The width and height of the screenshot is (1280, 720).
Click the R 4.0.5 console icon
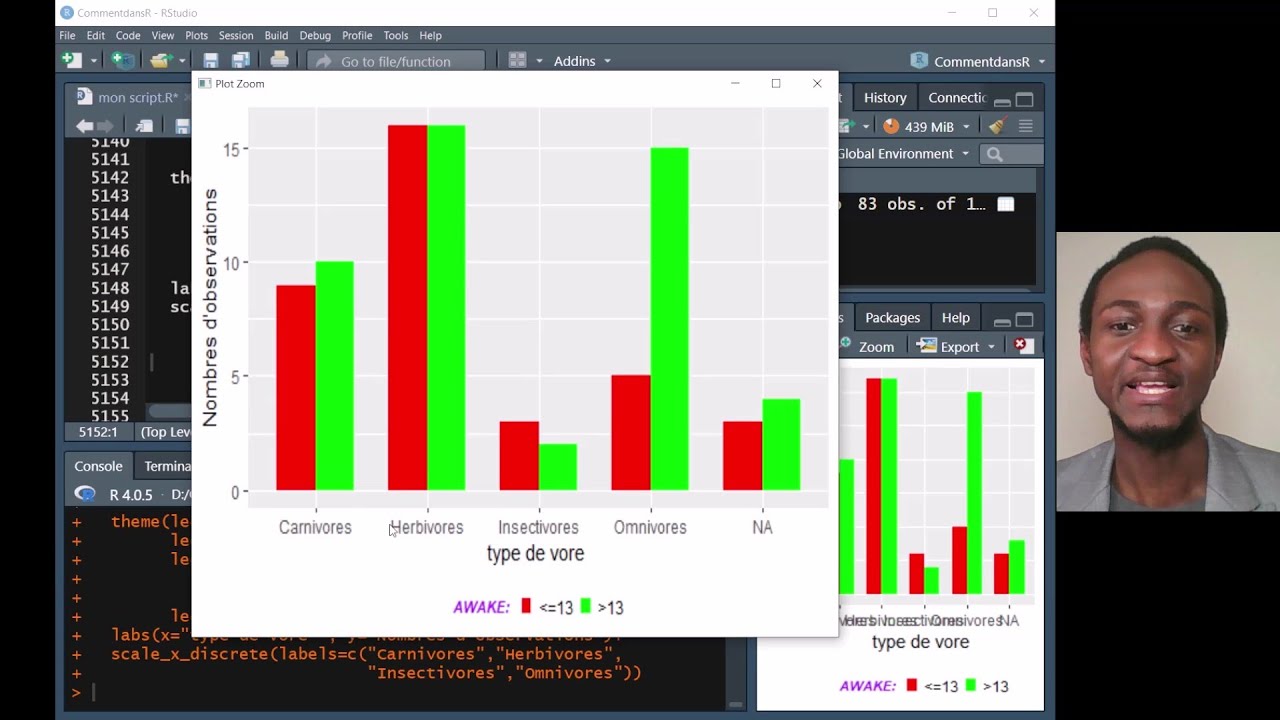coord(85,494)
